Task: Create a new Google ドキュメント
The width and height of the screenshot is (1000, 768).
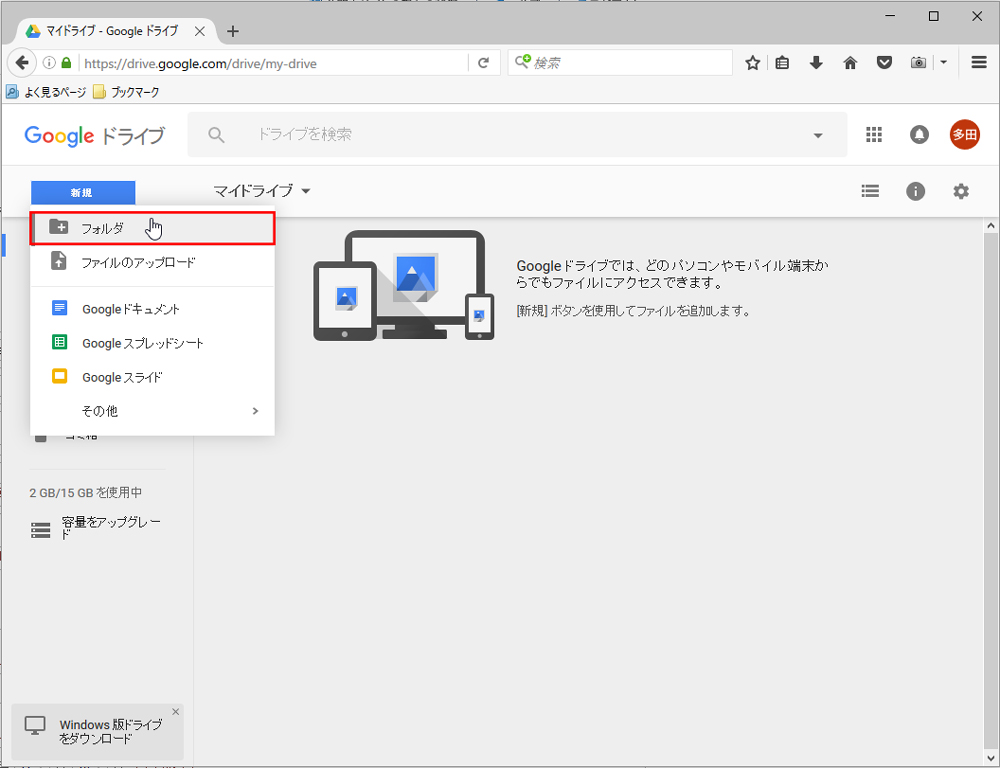Action: point(153,309)
